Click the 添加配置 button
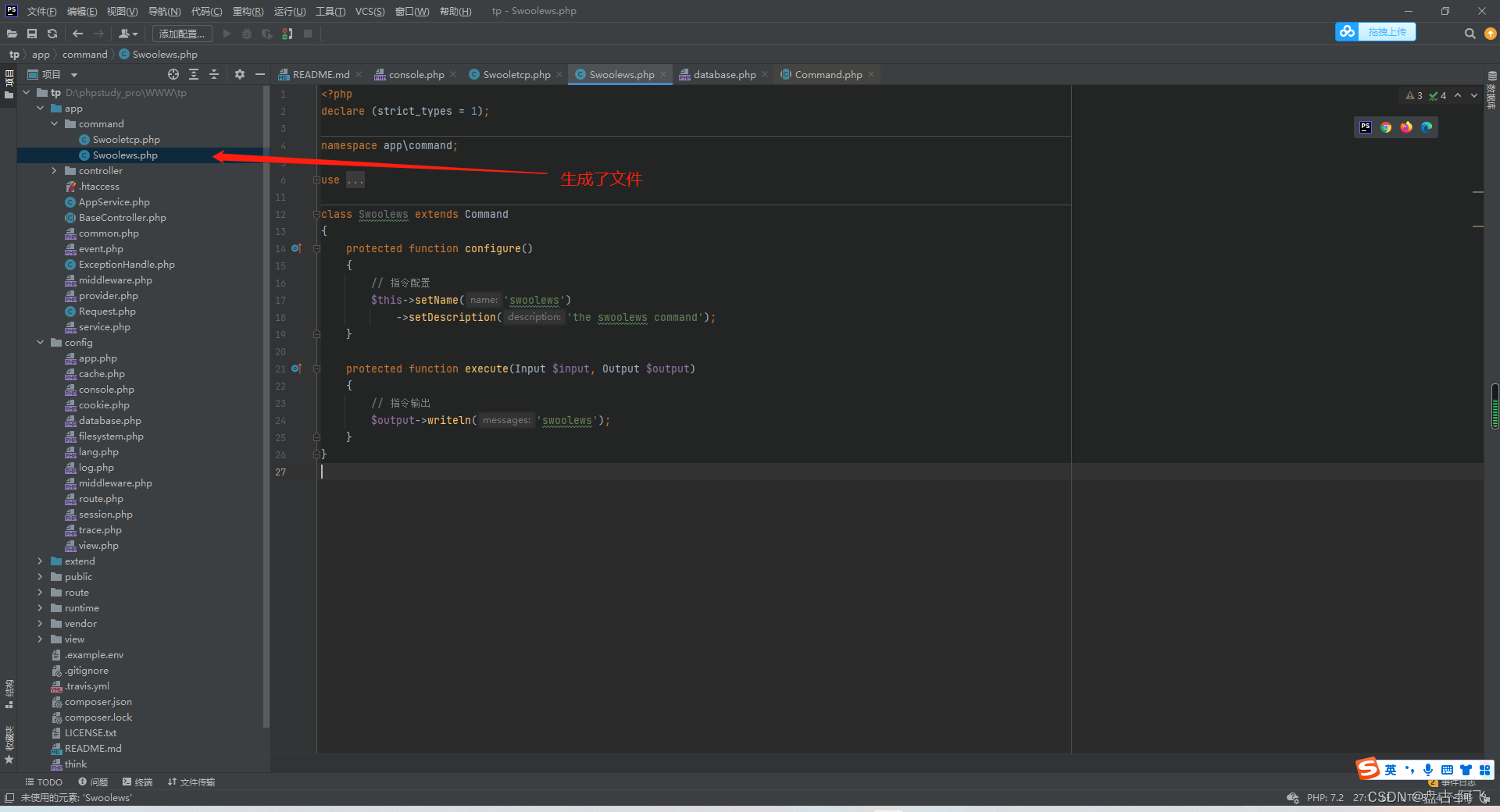This screenshot has width=1500, height=812. tap(182, 34)
